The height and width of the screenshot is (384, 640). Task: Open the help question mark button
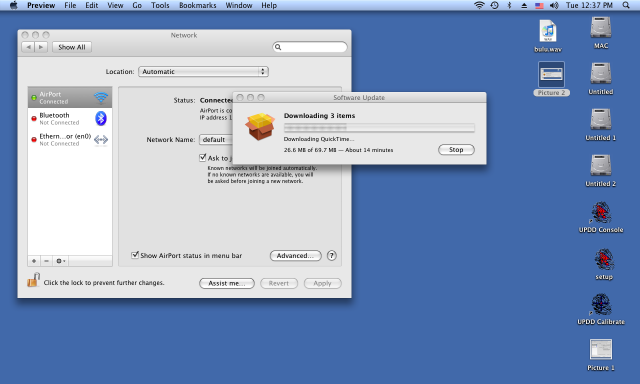click(331, 256)
